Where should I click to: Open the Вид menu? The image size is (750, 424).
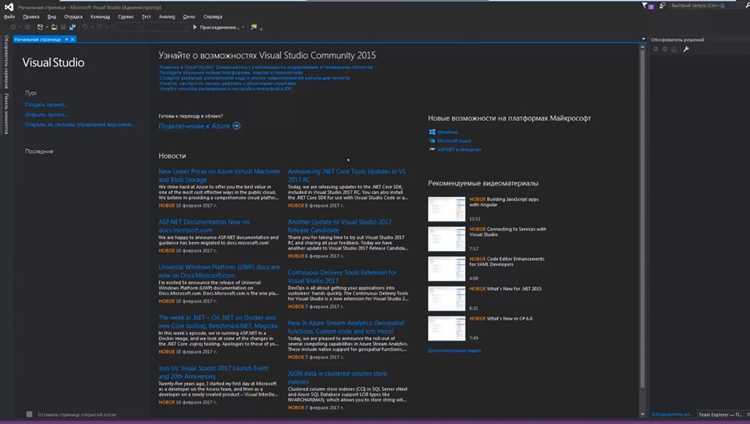(x=52, y=17)
